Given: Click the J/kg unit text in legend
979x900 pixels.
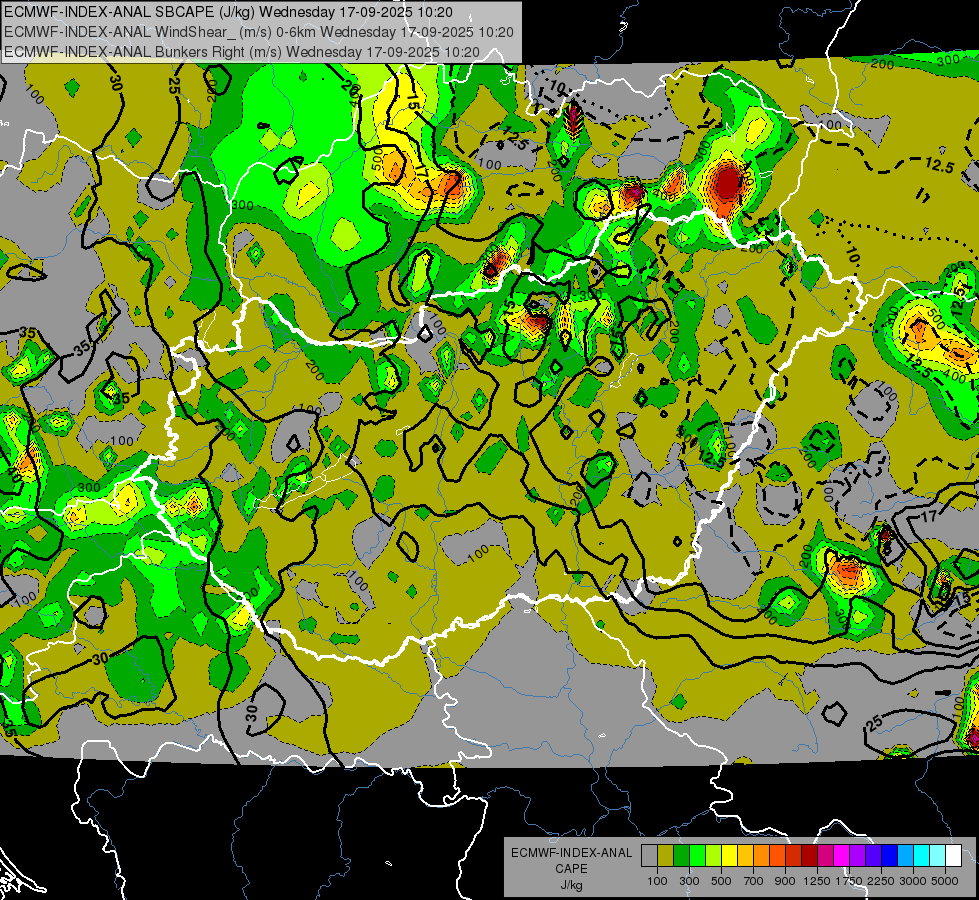Looking at the screenshot, I should pyautogui.click(x=572, y=884).
